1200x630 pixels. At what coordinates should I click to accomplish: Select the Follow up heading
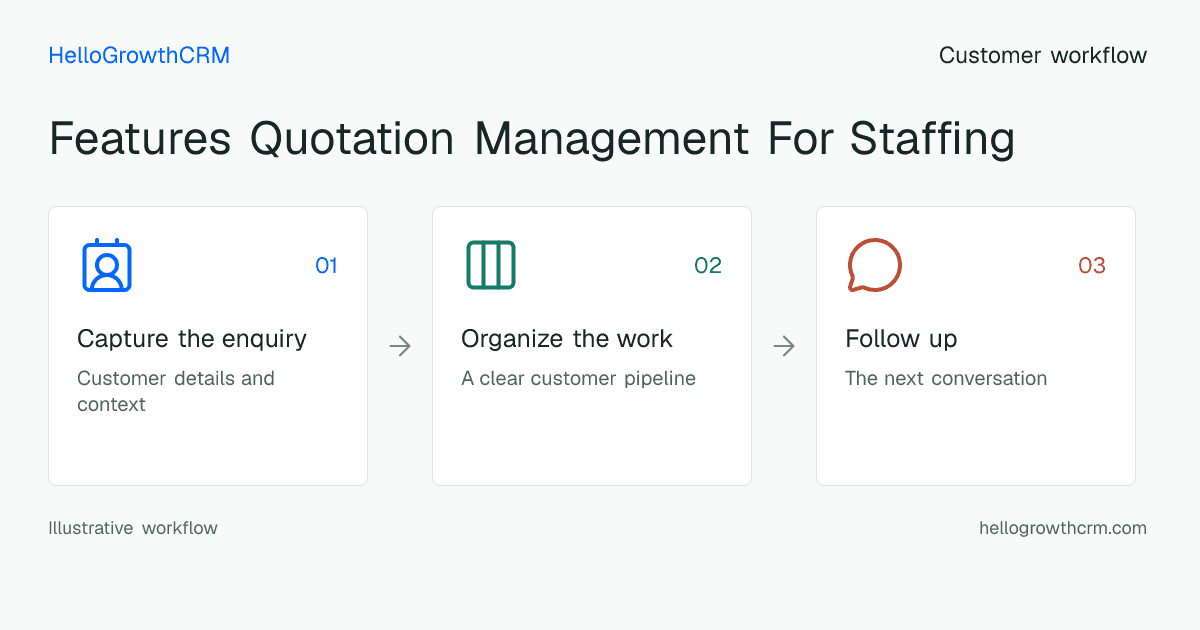tap(901, 339)
